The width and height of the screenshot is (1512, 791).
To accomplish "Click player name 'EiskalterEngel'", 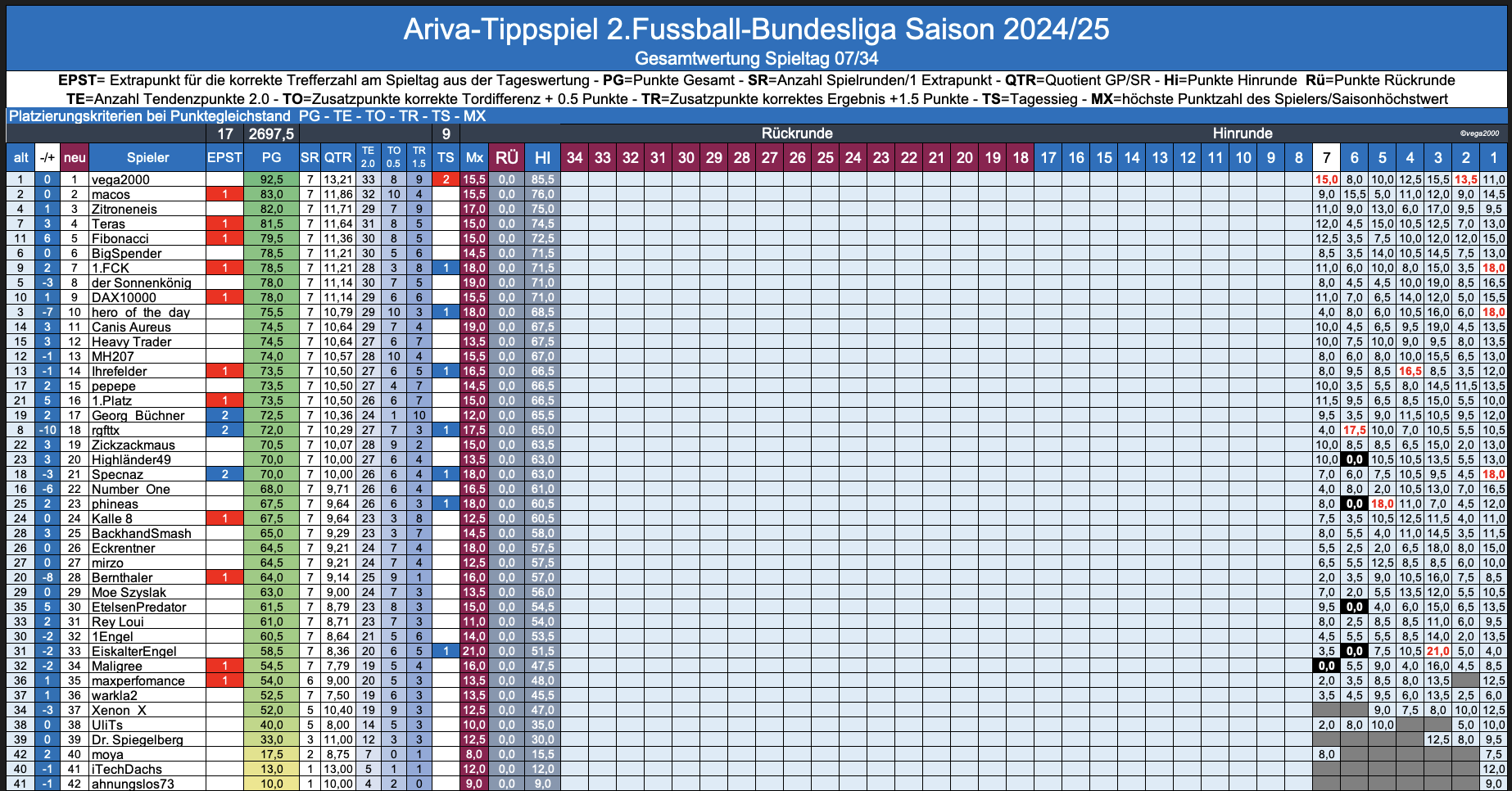I will point(134,651).
